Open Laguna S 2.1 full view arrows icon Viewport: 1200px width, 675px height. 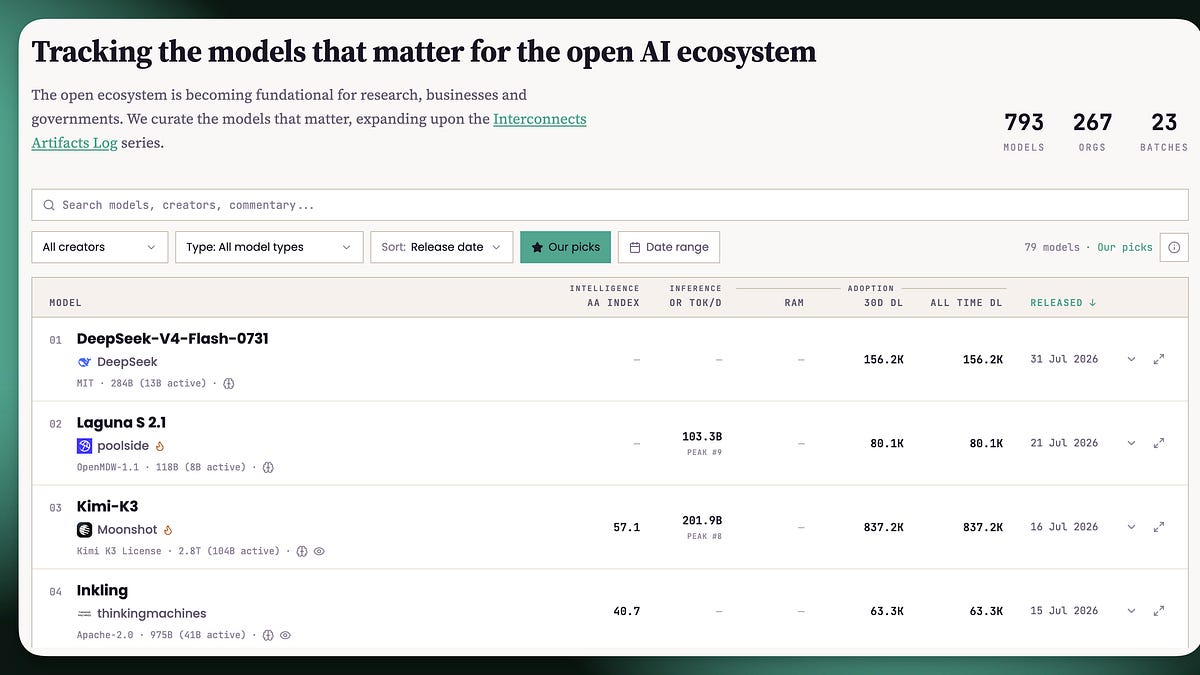coord(1159,443)
